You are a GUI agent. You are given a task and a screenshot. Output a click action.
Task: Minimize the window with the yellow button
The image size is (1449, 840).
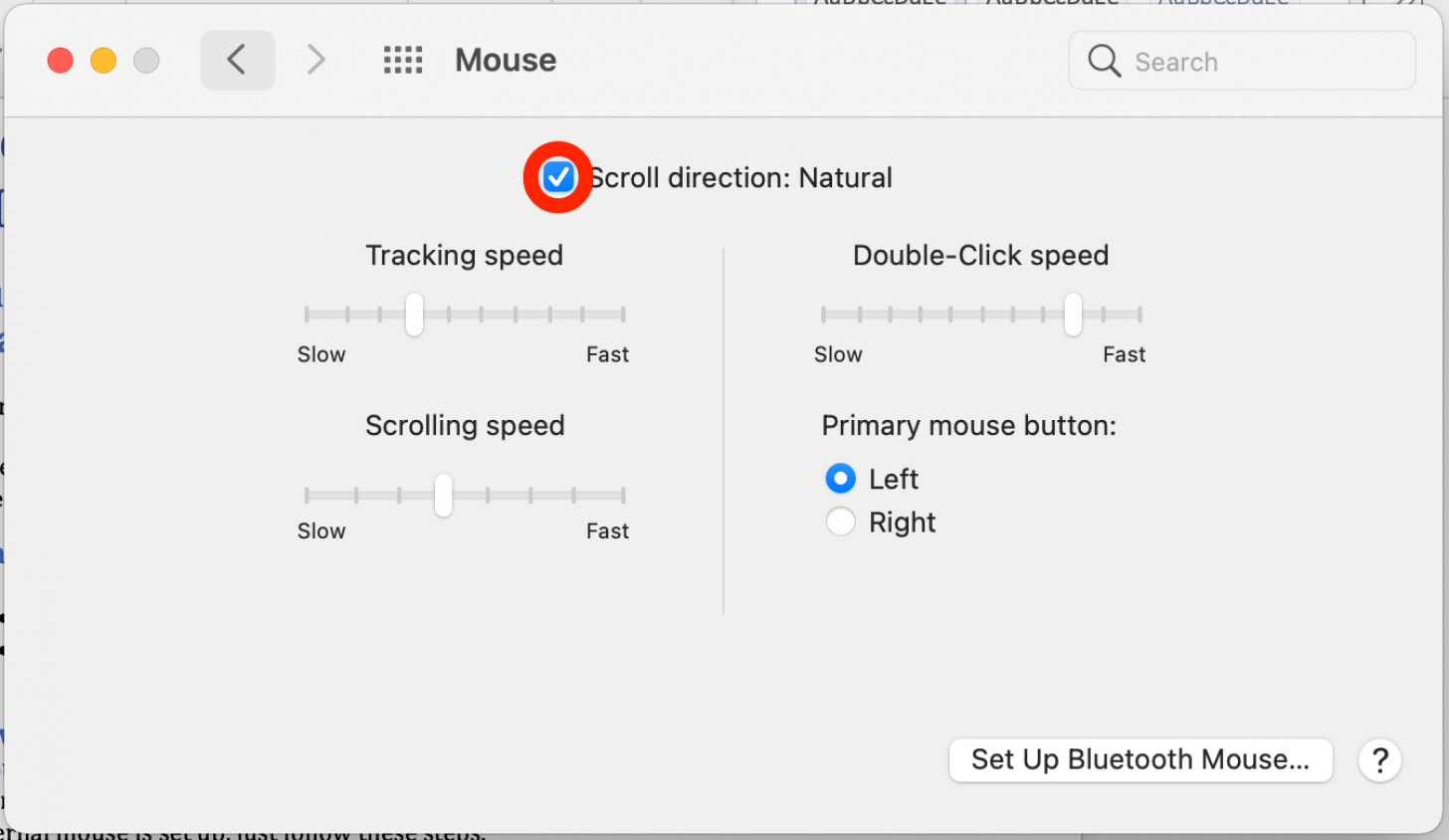(103, 61)
